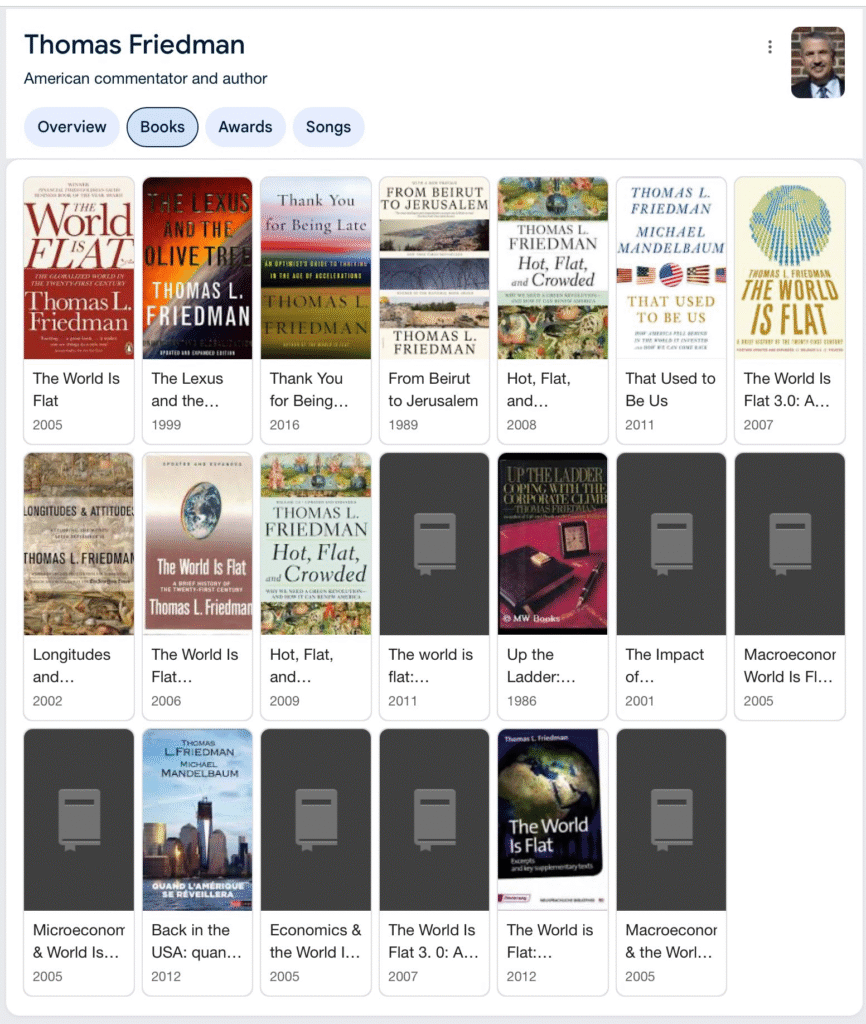Screen dimensions: 866x1024
Task: Open the Awards tab
Action: point(245,127)
